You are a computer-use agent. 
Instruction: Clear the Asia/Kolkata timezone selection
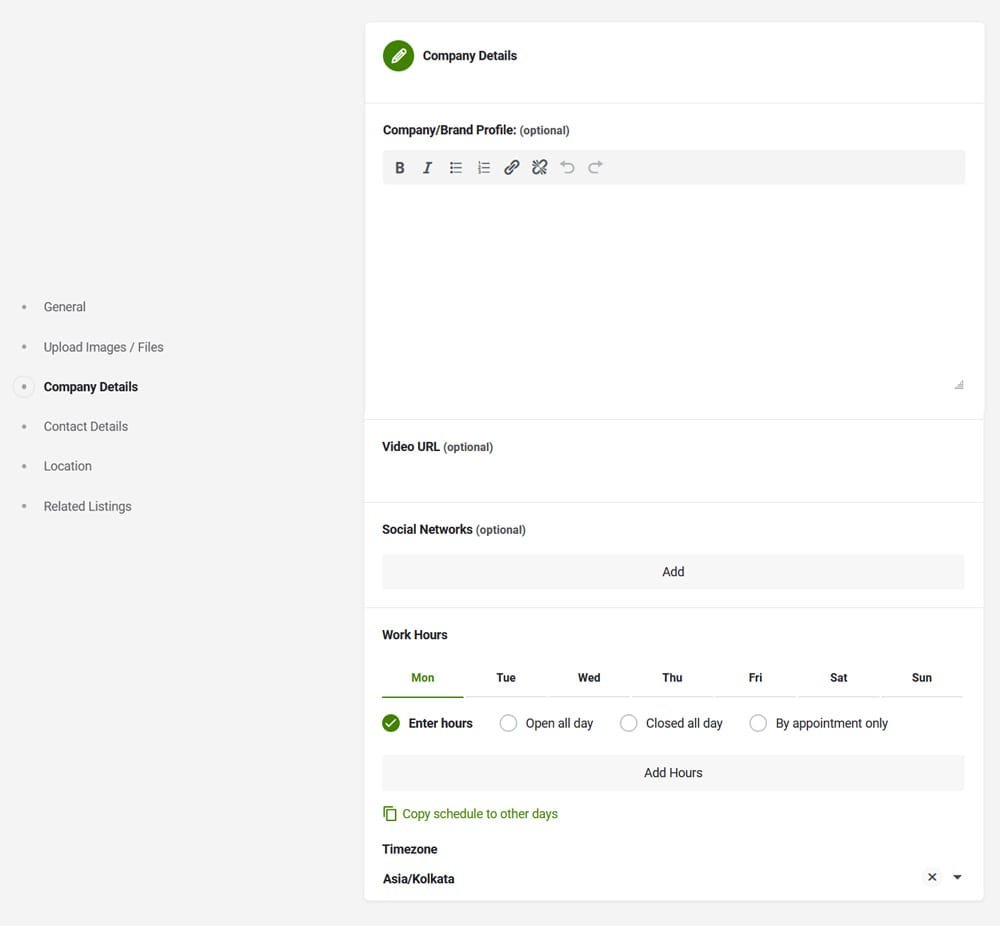tap(932, 877)
